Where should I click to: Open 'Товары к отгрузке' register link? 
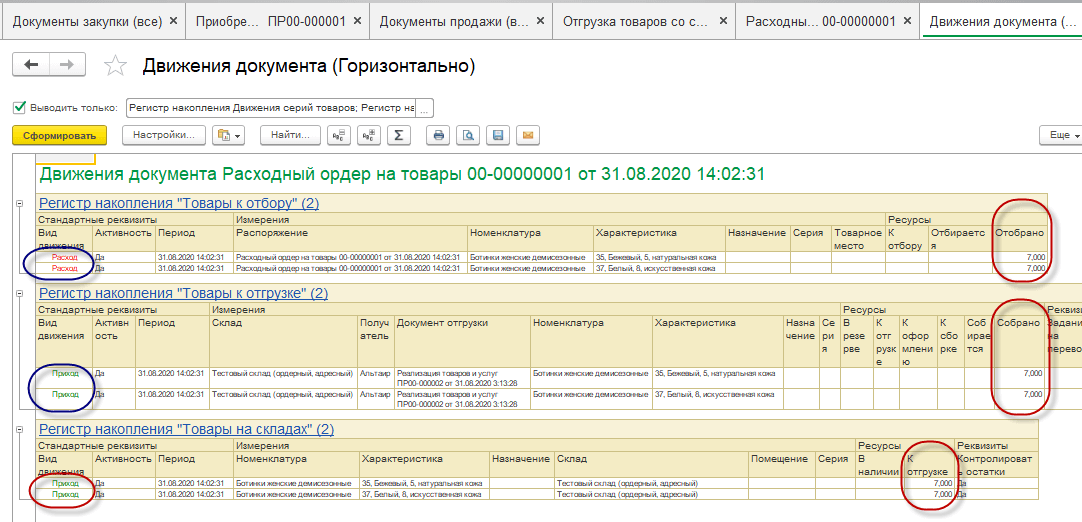pyautogui.click(x=184, y=293)
